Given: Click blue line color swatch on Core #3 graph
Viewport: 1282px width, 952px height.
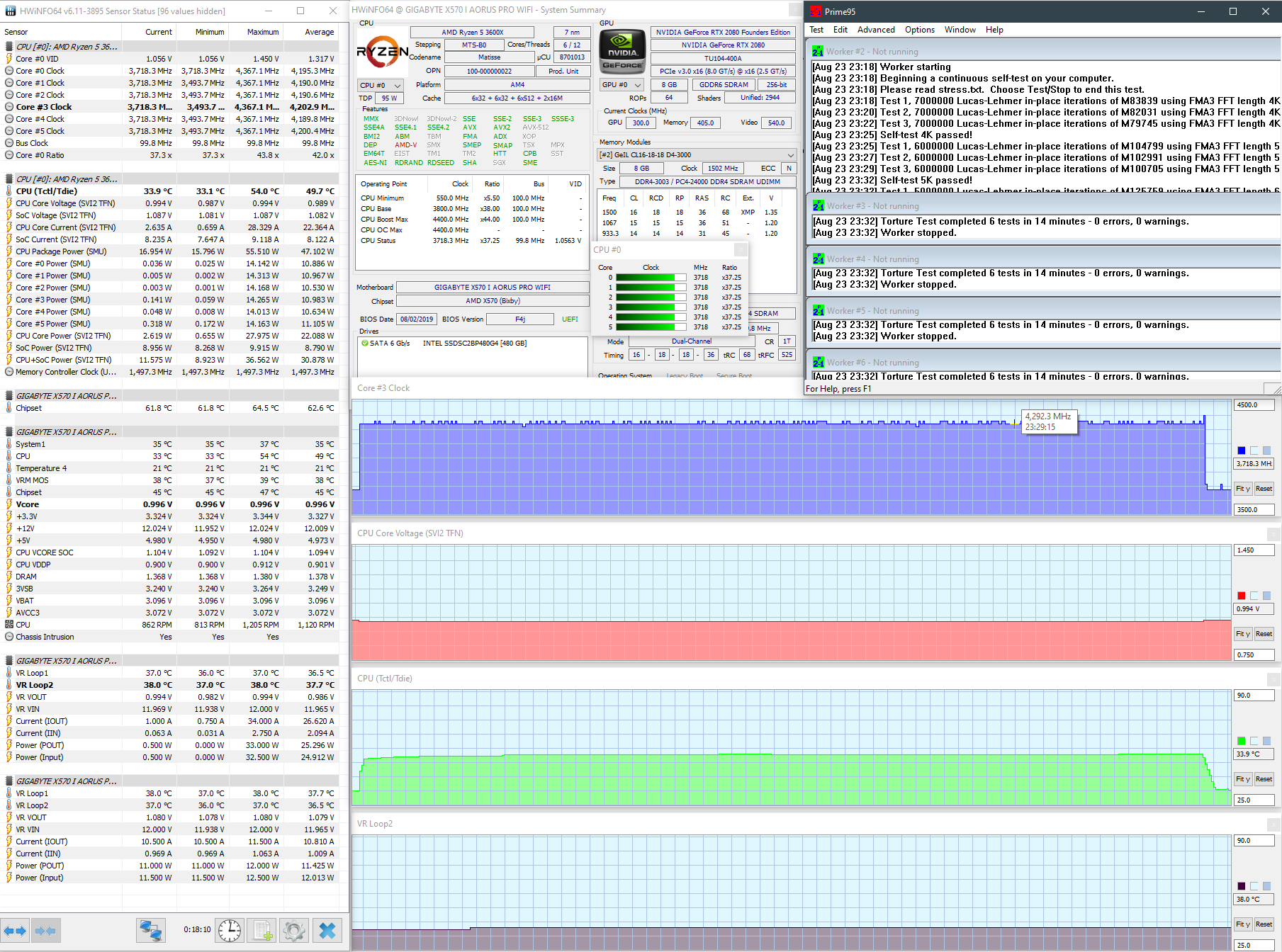Looking at the screenshot, I should pos(1242,450).
